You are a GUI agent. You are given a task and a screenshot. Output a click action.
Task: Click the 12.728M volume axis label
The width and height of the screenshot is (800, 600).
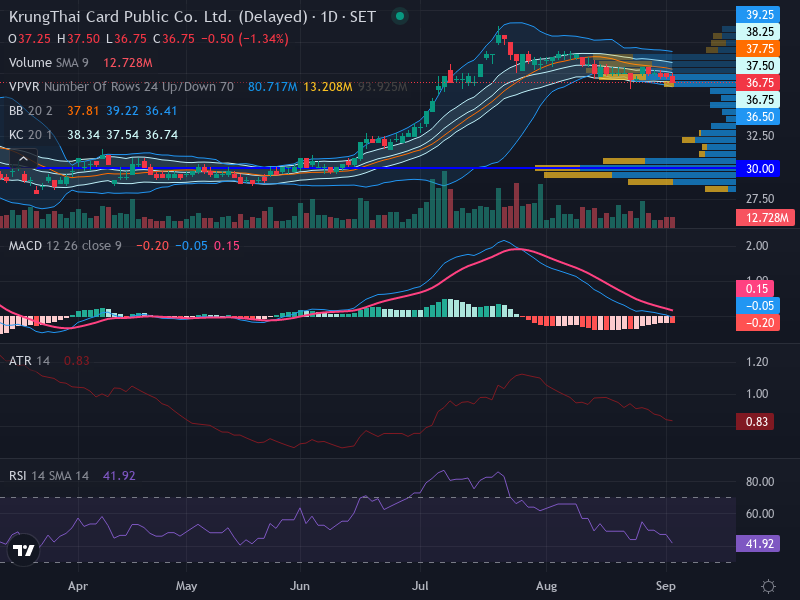(x=765, y=218)
